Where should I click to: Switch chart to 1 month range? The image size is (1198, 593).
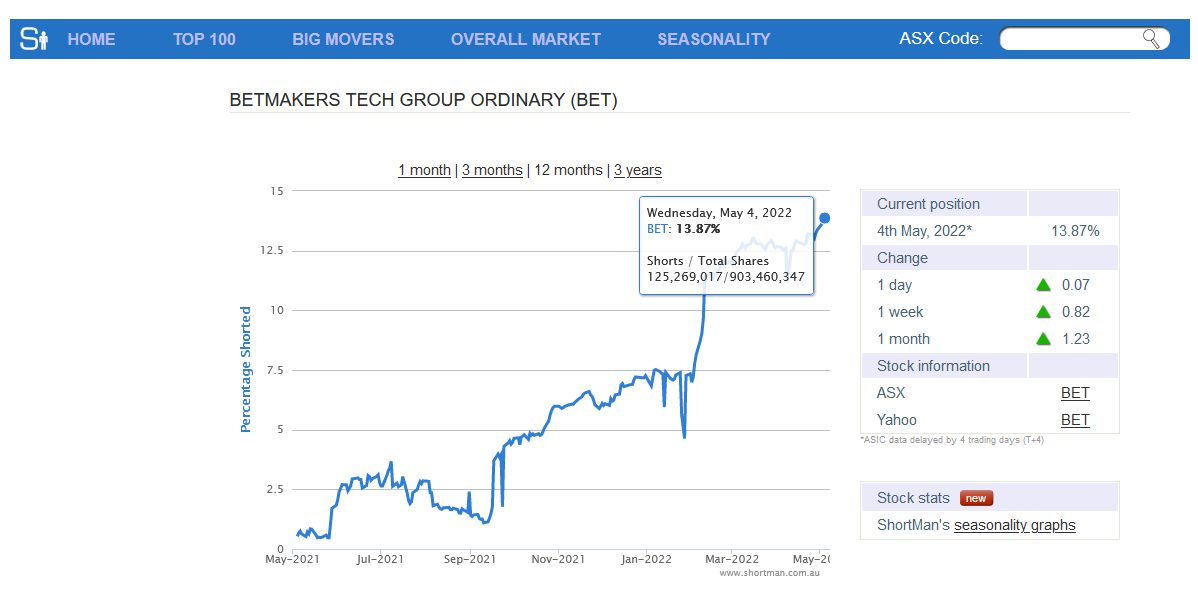(424, 170)
